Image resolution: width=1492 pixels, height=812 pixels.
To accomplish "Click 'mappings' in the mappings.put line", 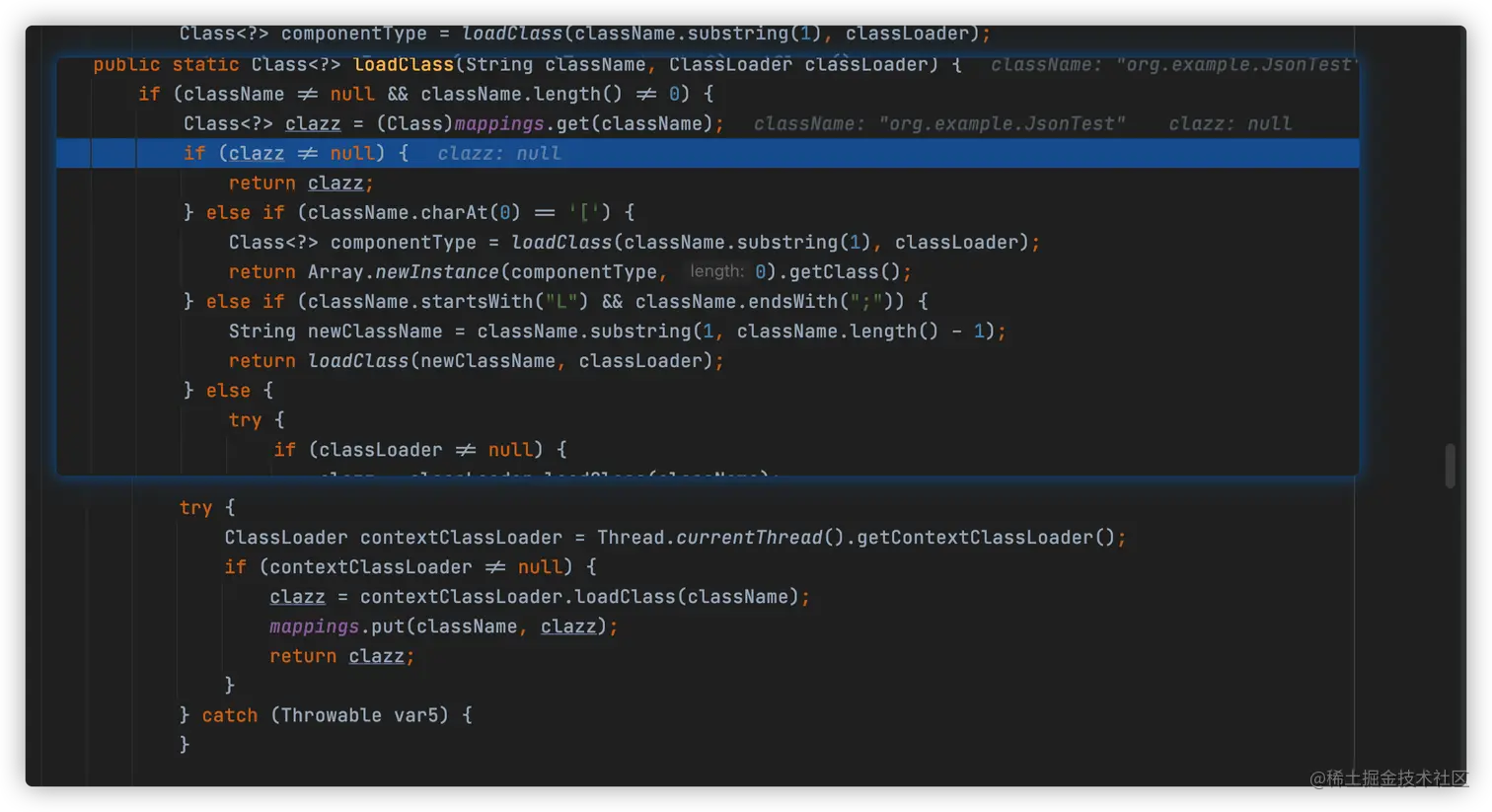I will [314, 626].
